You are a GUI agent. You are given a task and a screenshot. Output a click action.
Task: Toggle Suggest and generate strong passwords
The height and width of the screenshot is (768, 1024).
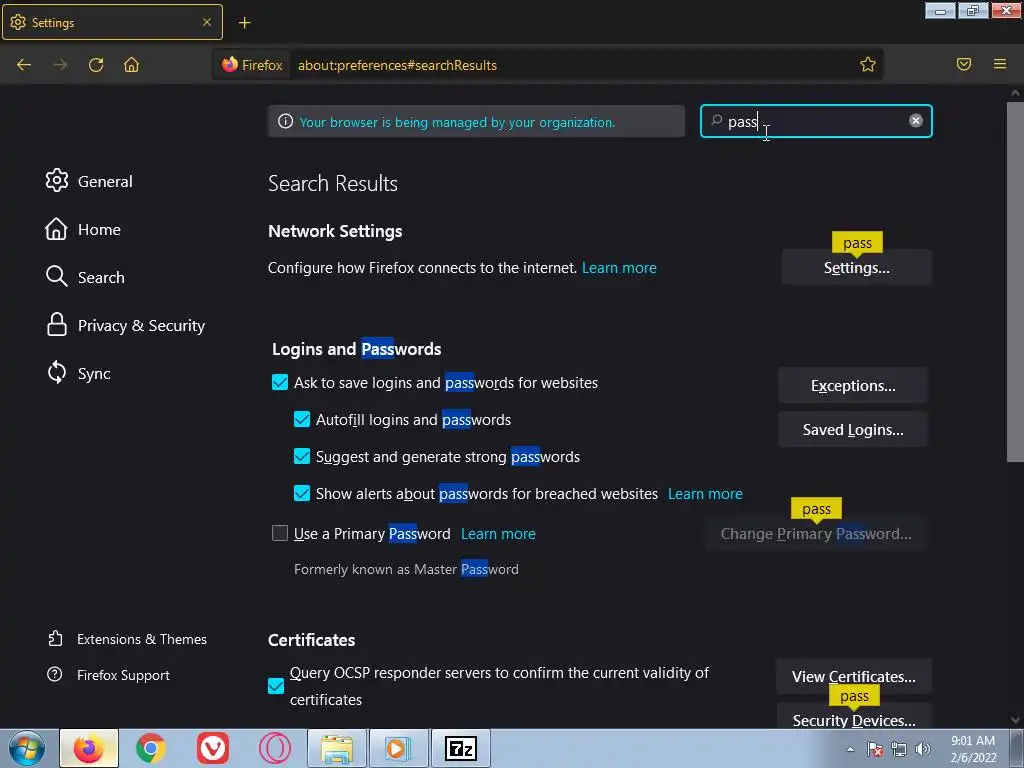coord(302,456)
